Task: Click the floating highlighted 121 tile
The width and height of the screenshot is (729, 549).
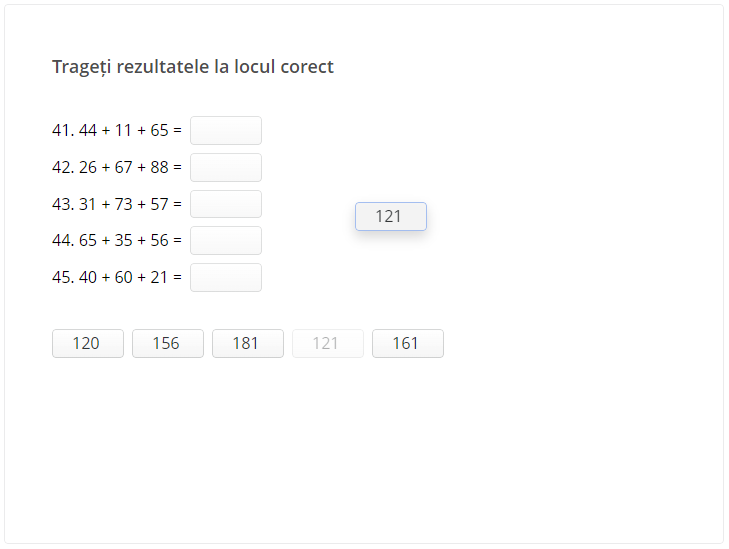Action: point(390,216)
